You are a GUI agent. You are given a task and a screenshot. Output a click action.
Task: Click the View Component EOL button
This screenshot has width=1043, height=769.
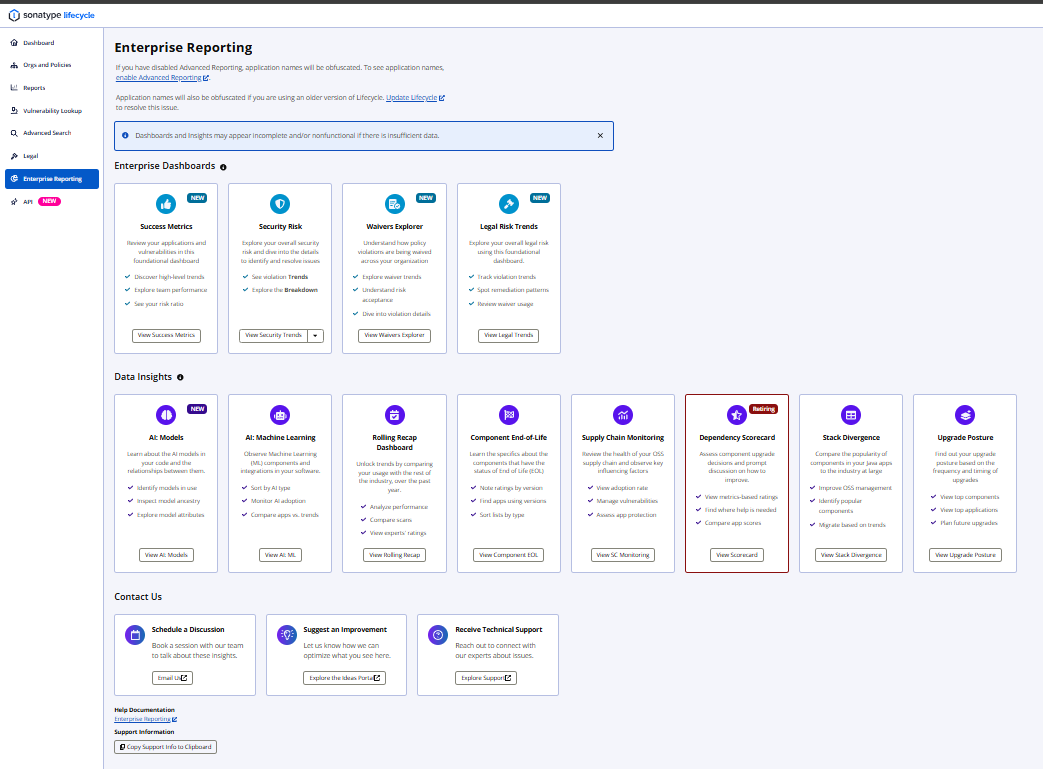[508, 555]
